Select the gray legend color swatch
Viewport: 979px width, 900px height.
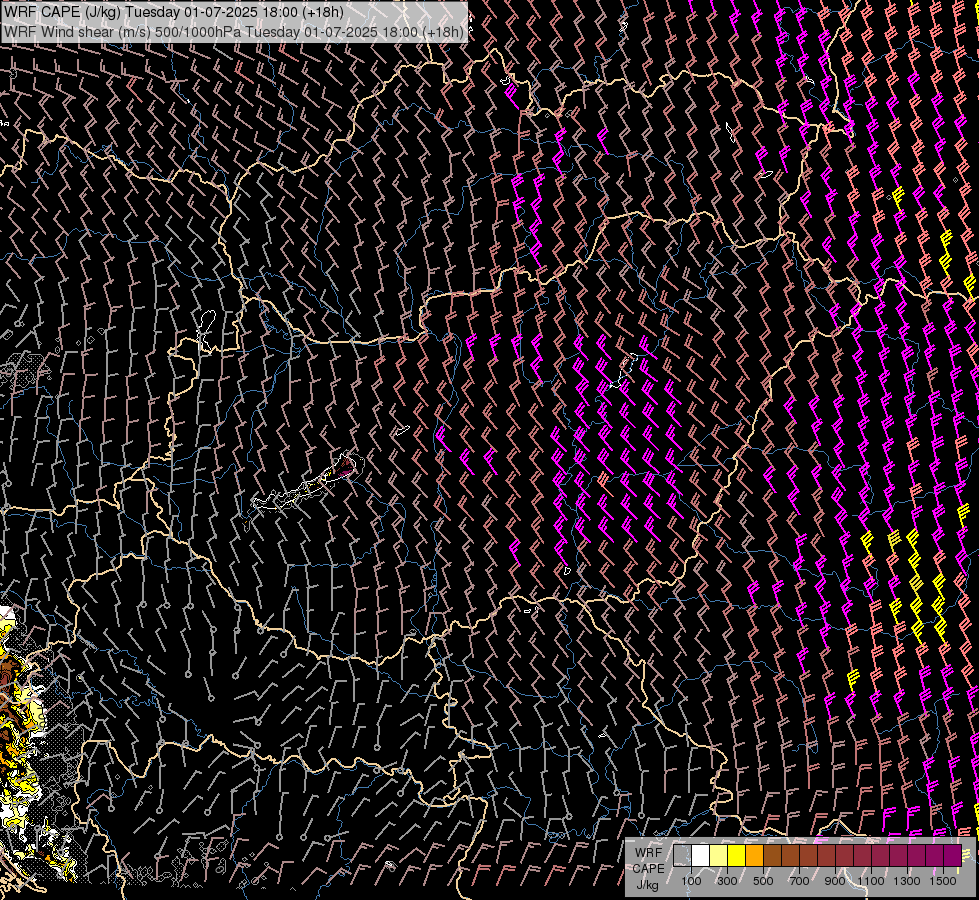(682, 855)
